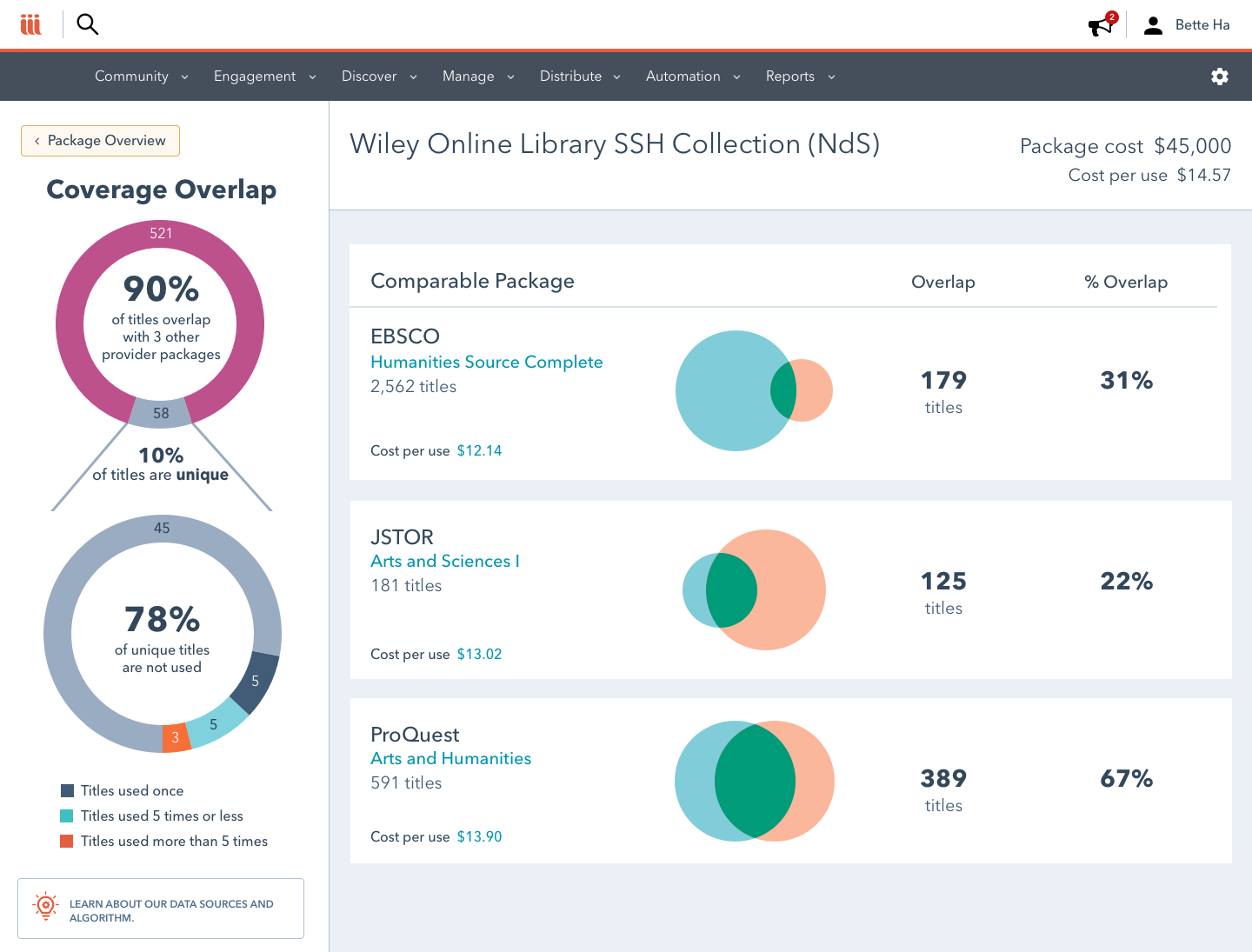The image size is (1252, 952).
Task: Click Cost per use $14.57 text
Action: click(1149, 175)
